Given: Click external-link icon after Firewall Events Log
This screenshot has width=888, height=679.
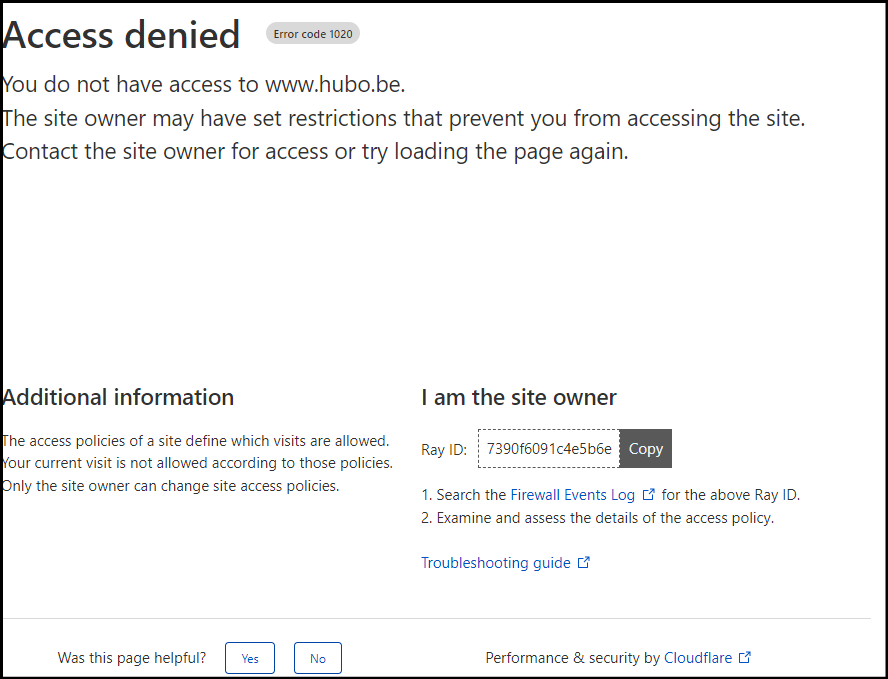Looking at the screenshot, I should coord(649,494).
